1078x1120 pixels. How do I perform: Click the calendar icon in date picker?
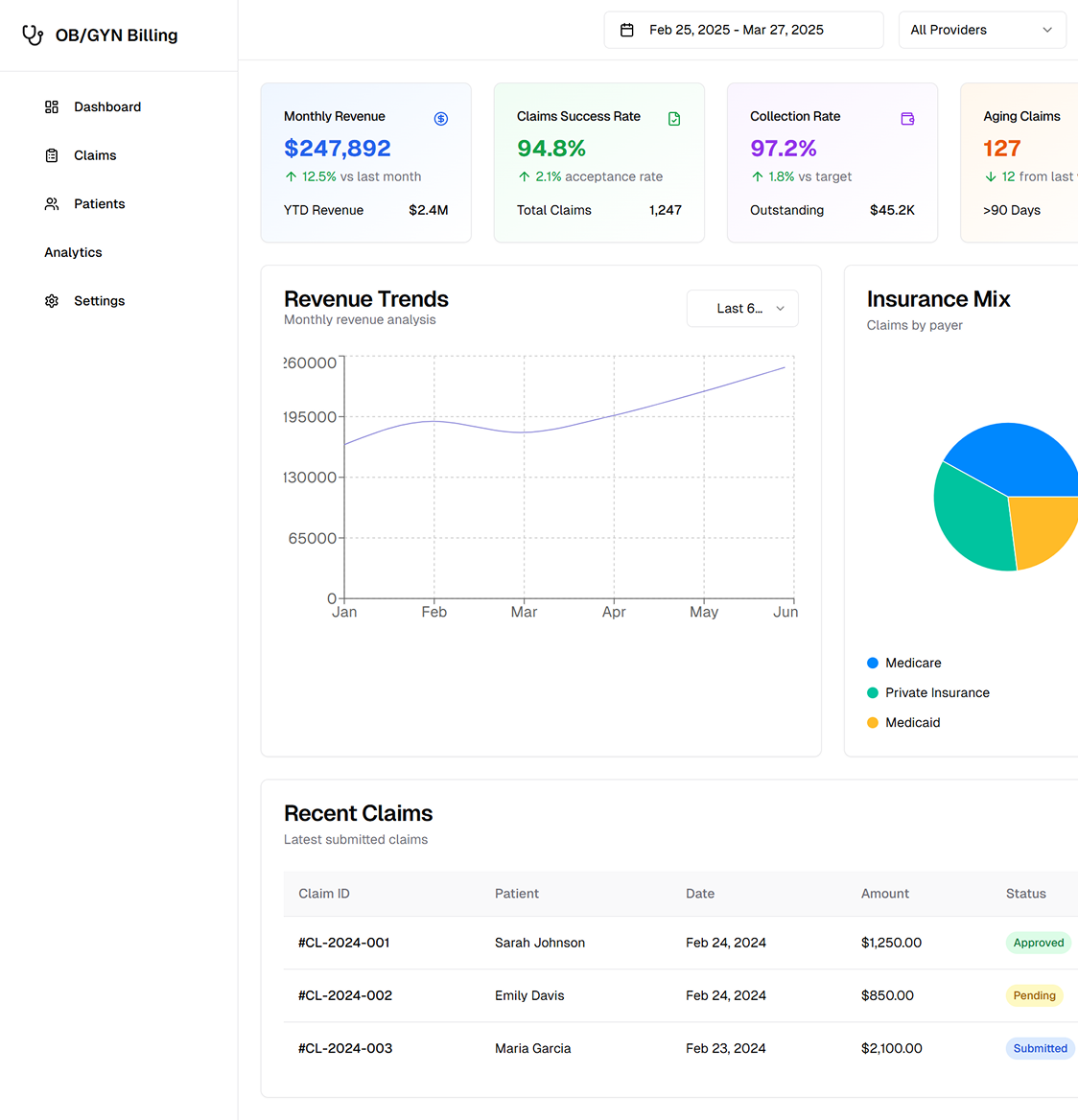pyautogui.click(x=627, y=31)
